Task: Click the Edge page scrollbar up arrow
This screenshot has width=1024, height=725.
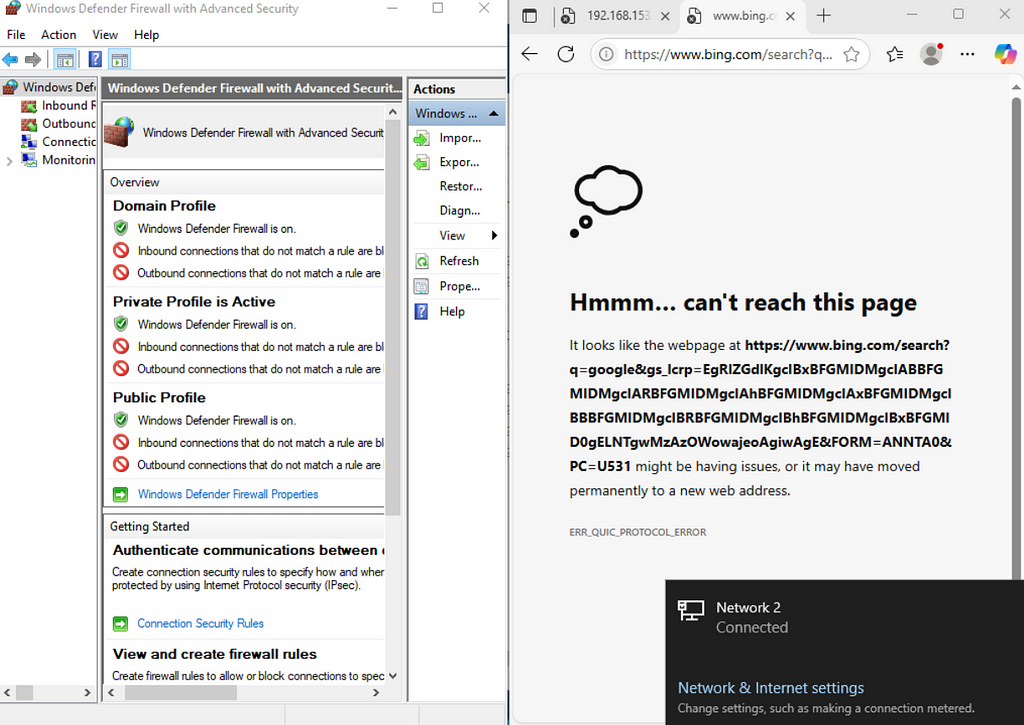Action: (x=1016, y=86)
